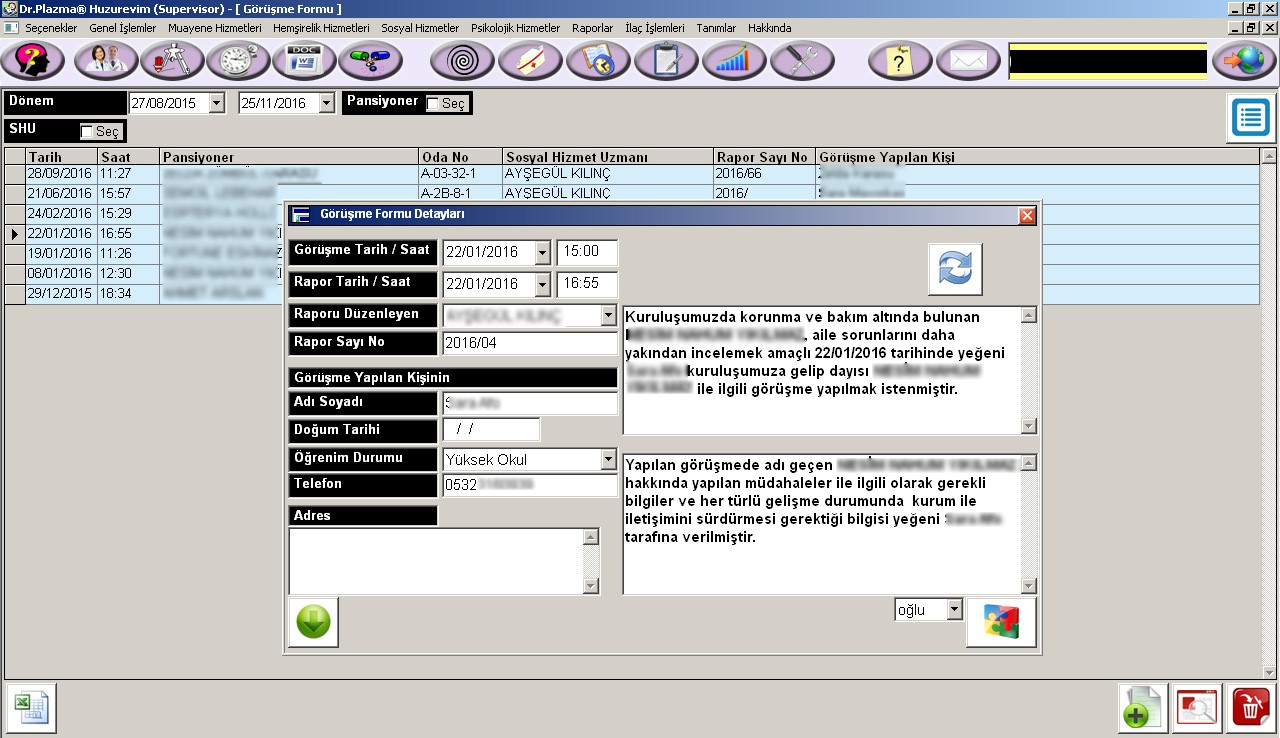
Task: Open the medicine capsules icon
Action: [x=370, y=61]
